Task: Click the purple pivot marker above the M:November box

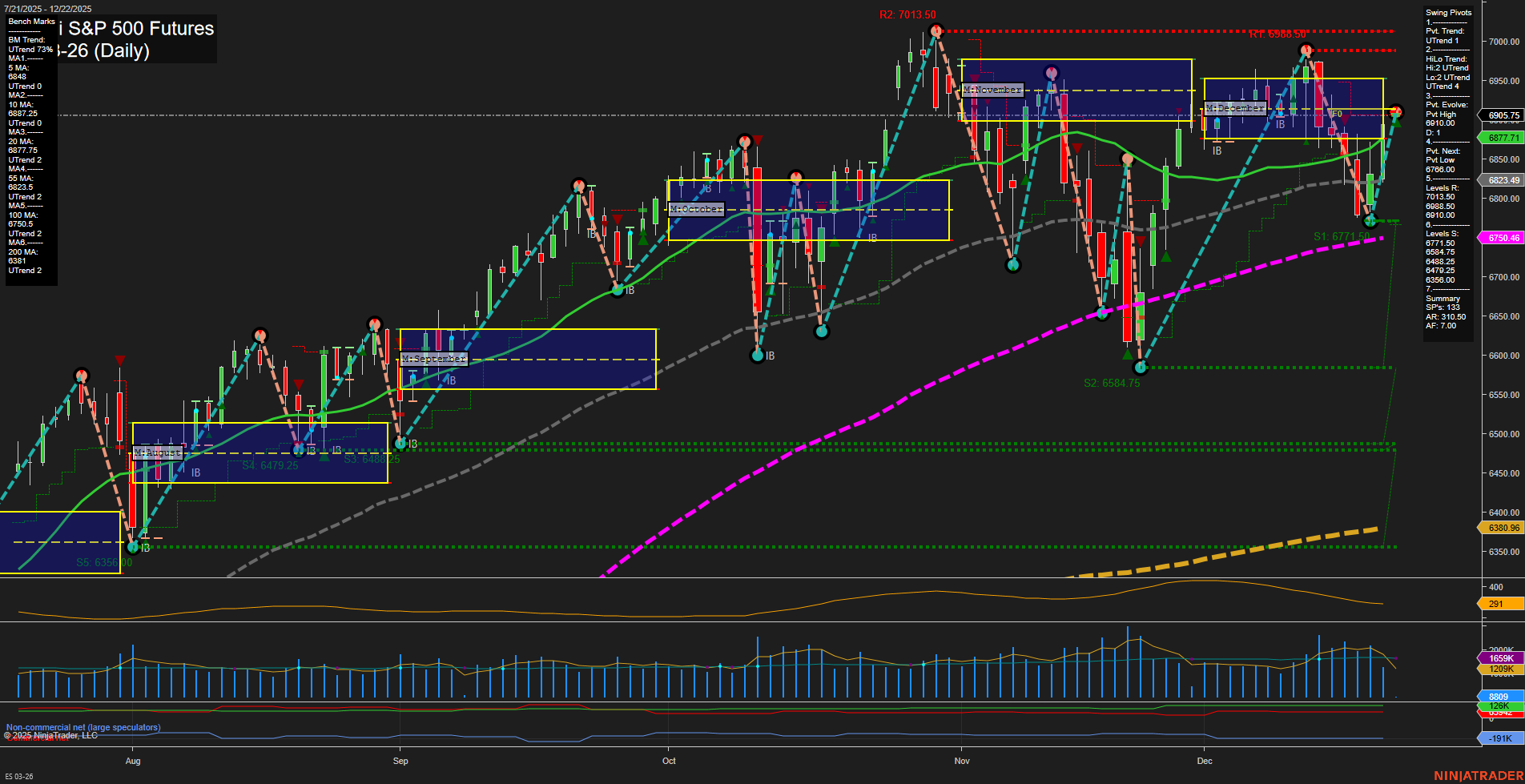Action: tap(1052, 72)
